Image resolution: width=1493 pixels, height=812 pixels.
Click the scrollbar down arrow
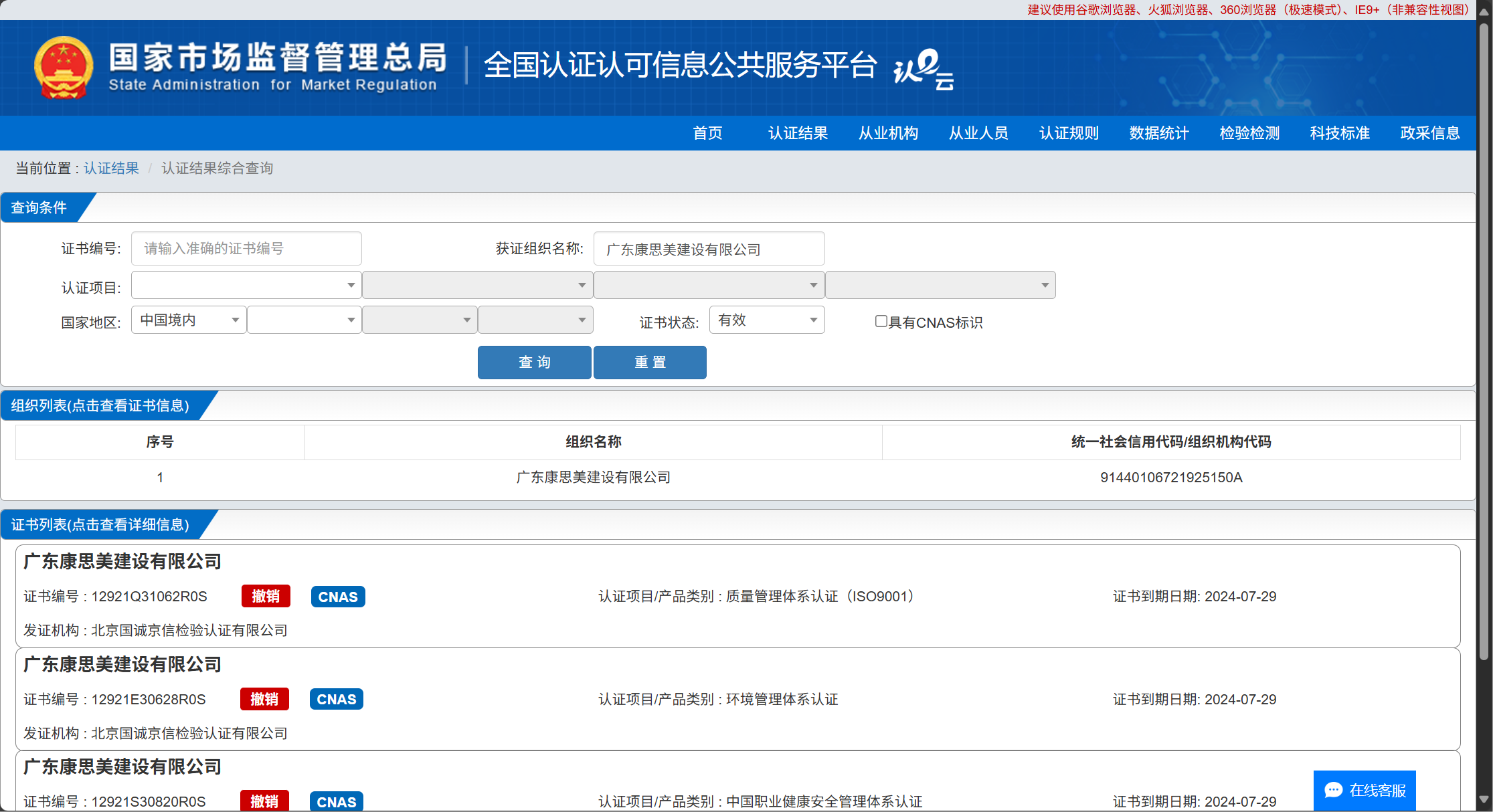pyautogui.click(x=1484, y=799)
